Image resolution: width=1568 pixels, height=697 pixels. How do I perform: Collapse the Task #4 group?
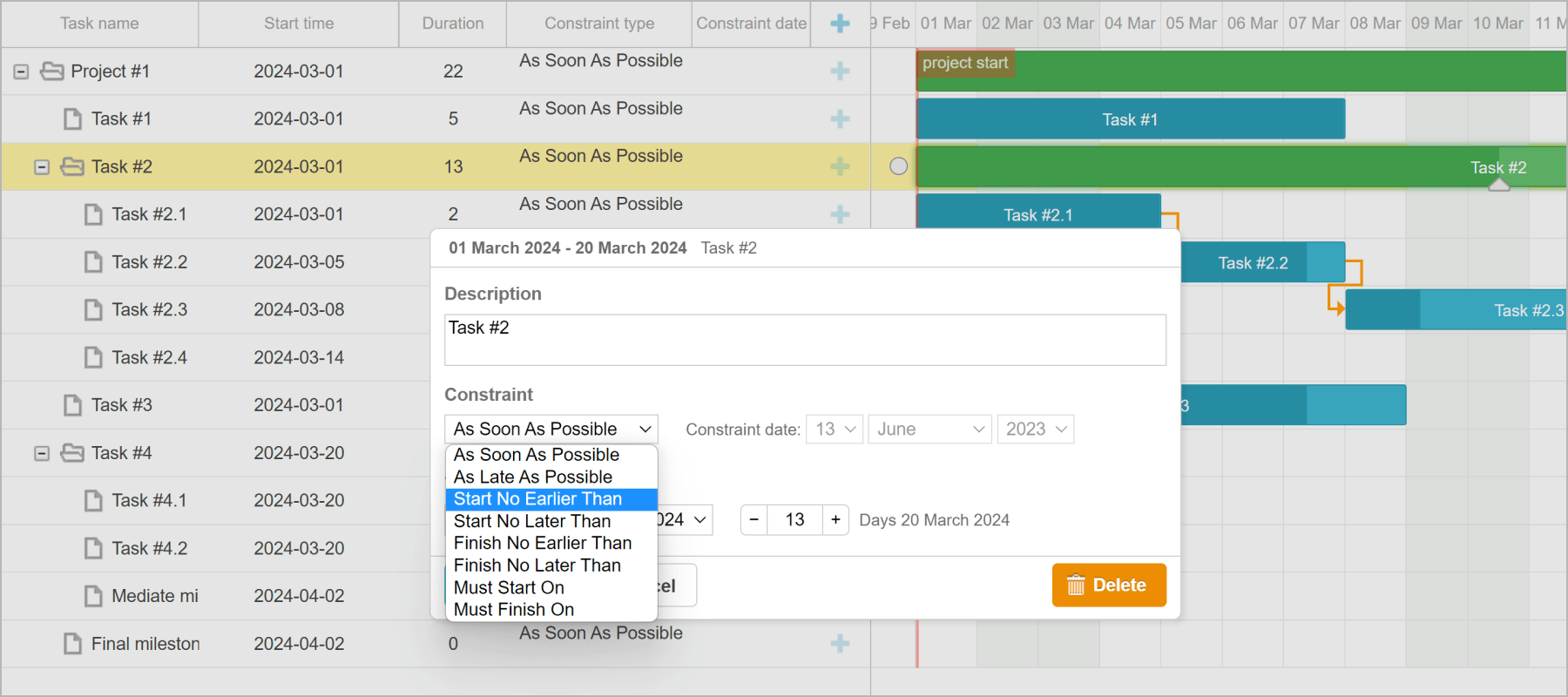tap(42, 453)
